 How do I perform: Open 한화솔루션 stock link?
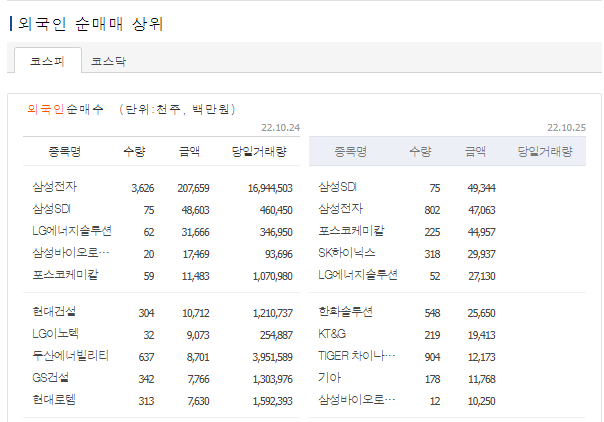(346, 311)
